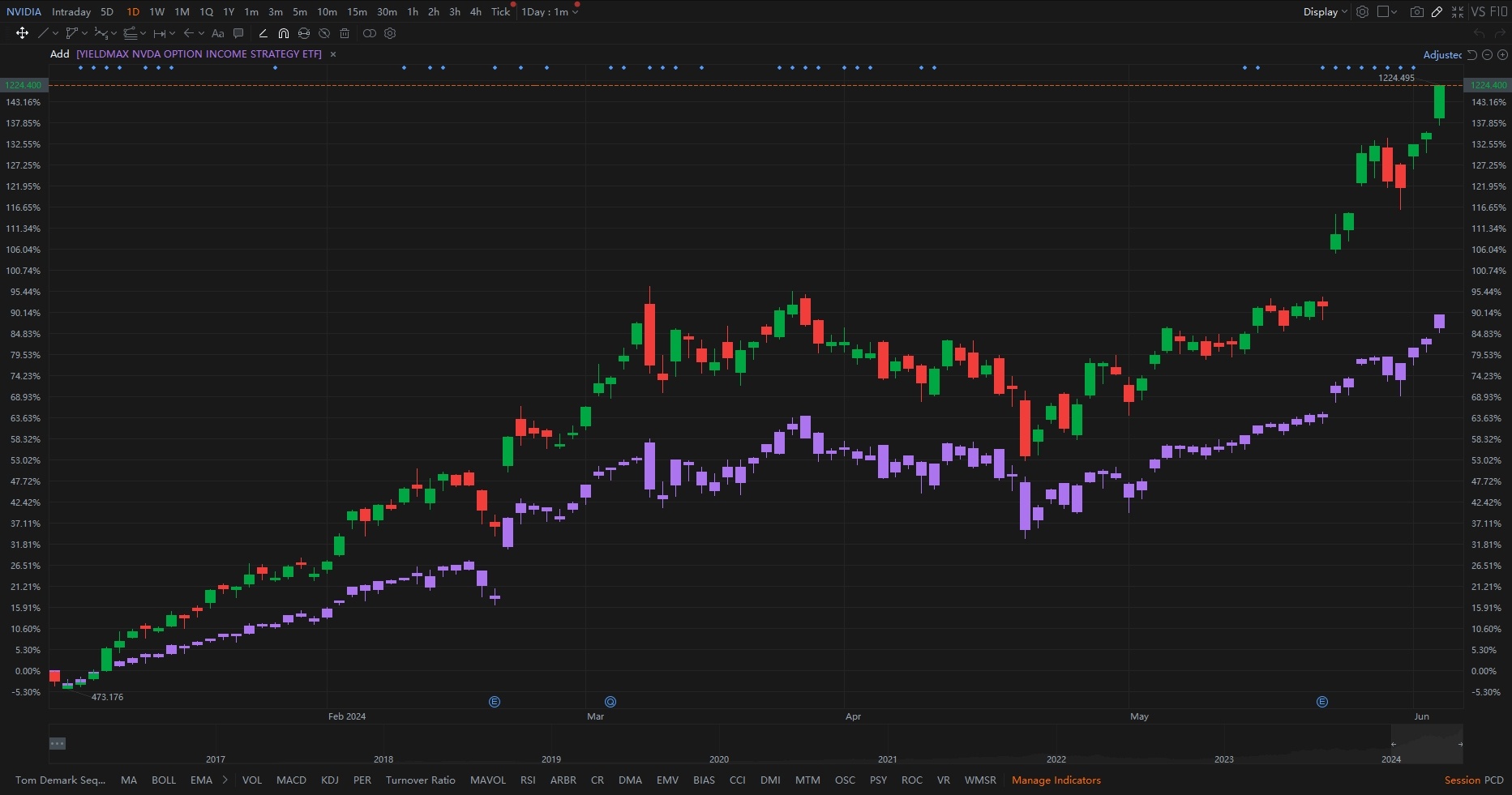Select the move/crosshair cursor tool
The height and width of the screenshot is (795, 1512).
click(22, 33)
